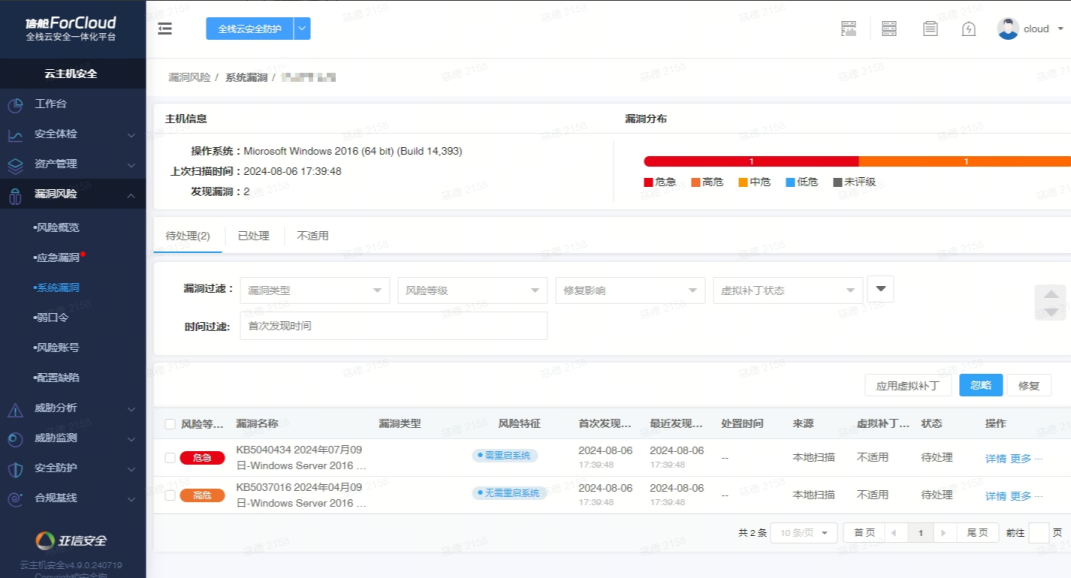Go to previous page arrow in pagination
The height and width of the screenshot is (578, 1071).
(894, 533)
